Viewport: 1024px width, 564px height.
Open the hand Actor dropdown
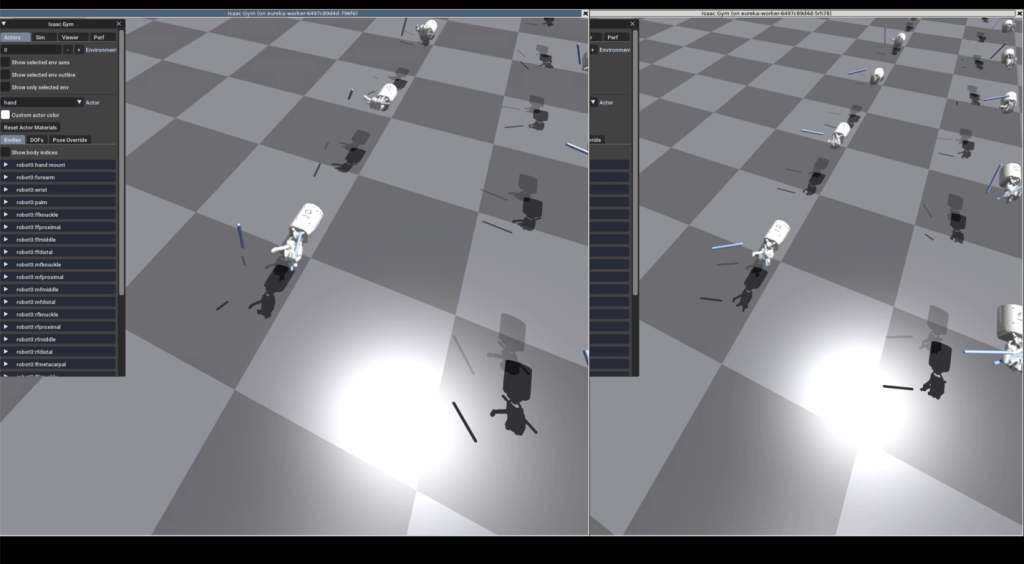(x=42, y=102)
